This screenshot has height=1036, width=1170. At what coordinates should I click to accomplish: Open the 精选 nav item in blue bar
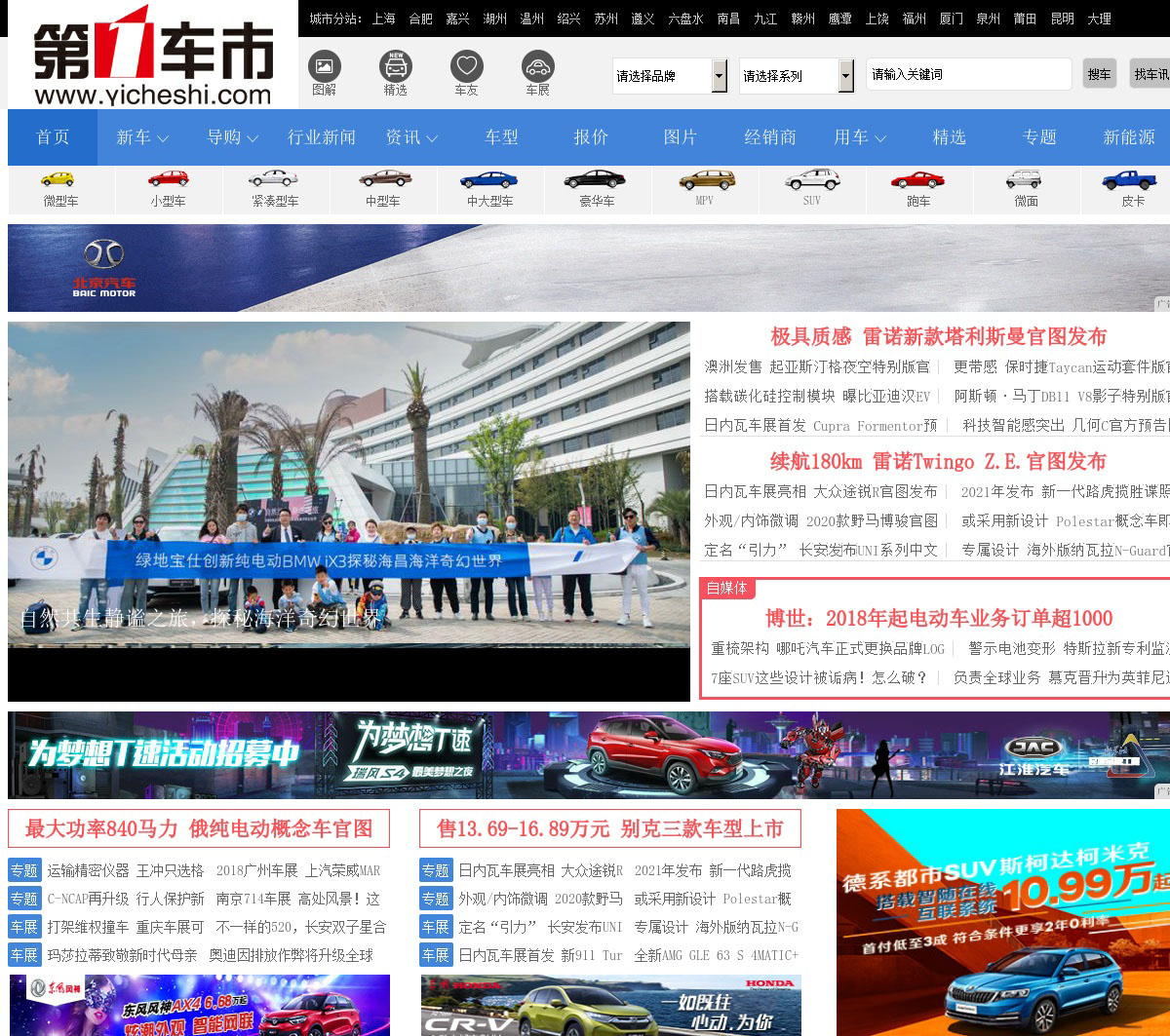point(950,137)
